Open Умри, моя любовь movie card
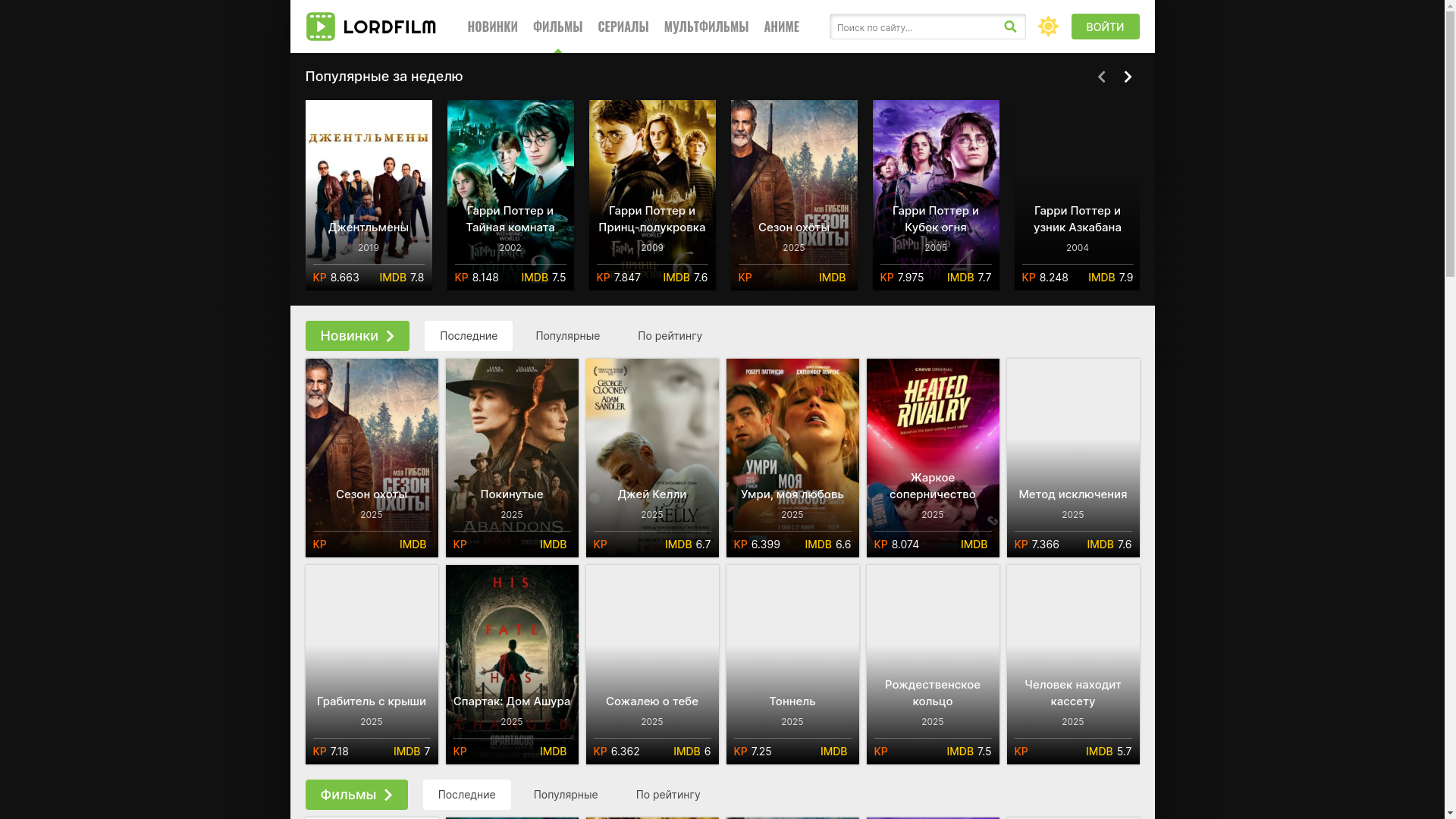 pos(792,458)
